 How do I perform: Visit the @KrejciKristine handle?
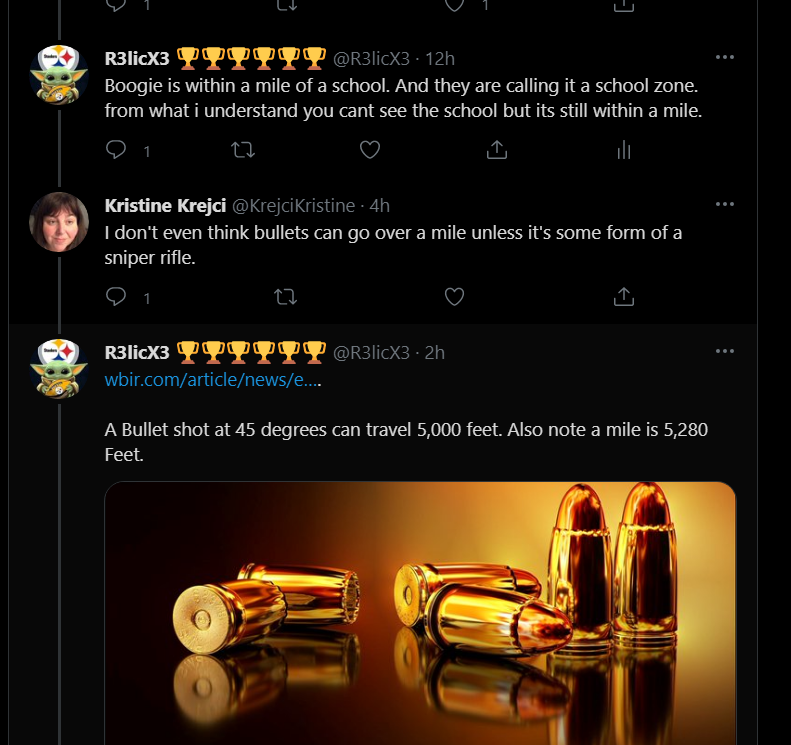294,206
